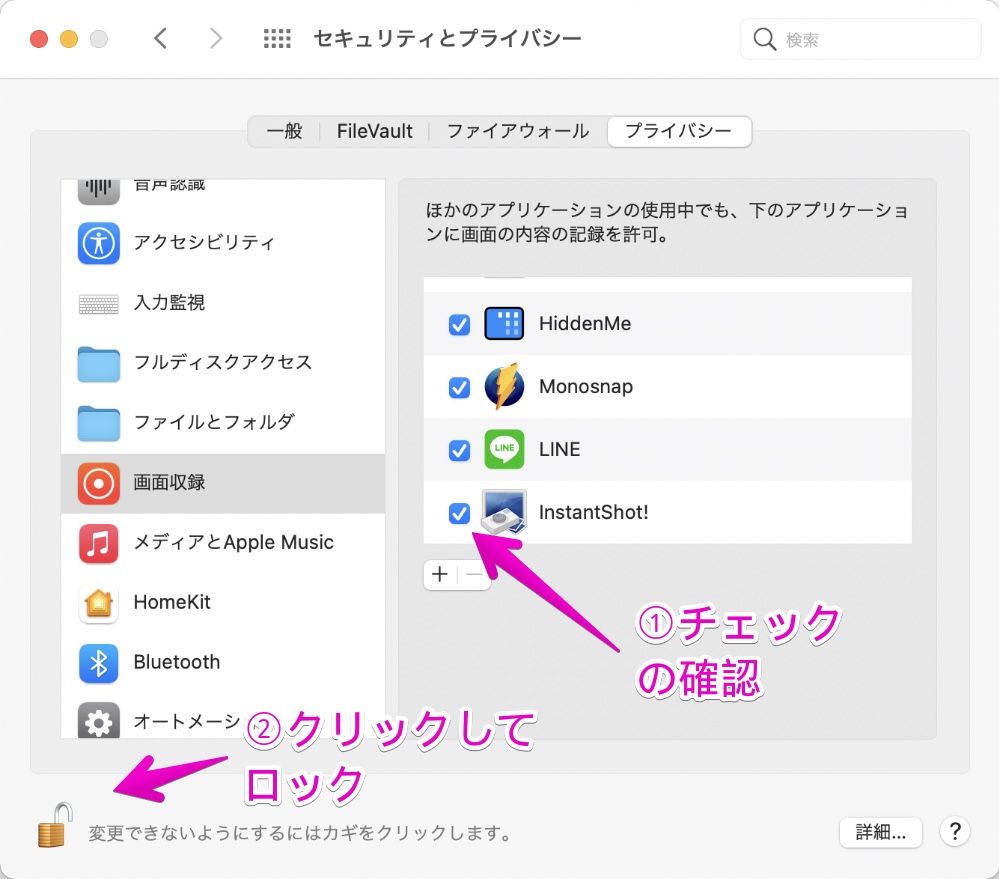
Task: Click the yellow minimize window button
Action: click(69, 39)
